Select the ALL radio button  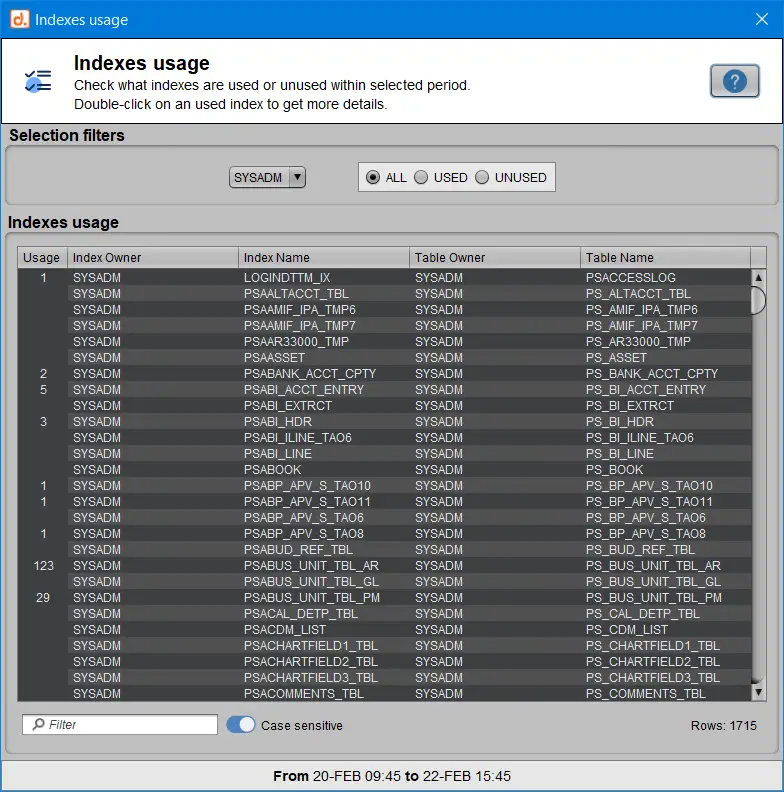click(x=373, y=177)
